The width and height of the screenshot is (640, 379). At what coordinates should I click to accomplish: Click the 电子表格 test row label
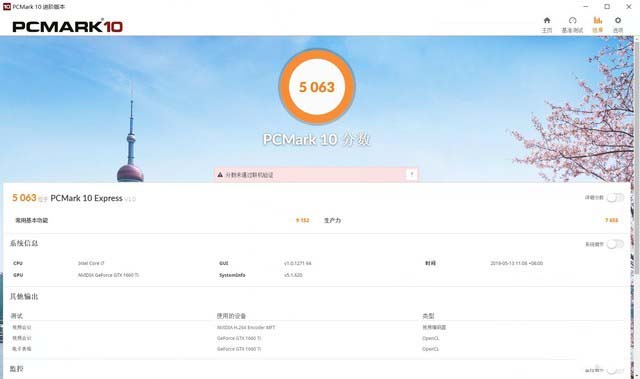(x=22, y=349)
